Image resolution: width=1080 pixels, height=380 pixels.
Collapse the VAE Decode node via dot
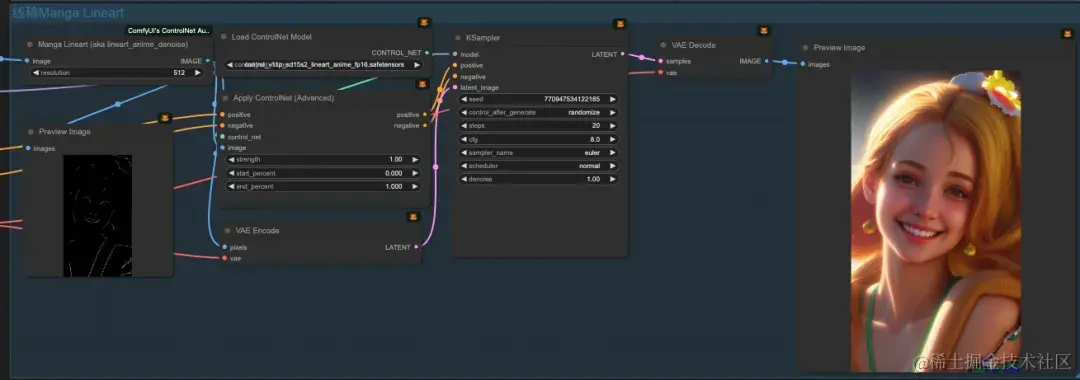(x=663, y=45)
